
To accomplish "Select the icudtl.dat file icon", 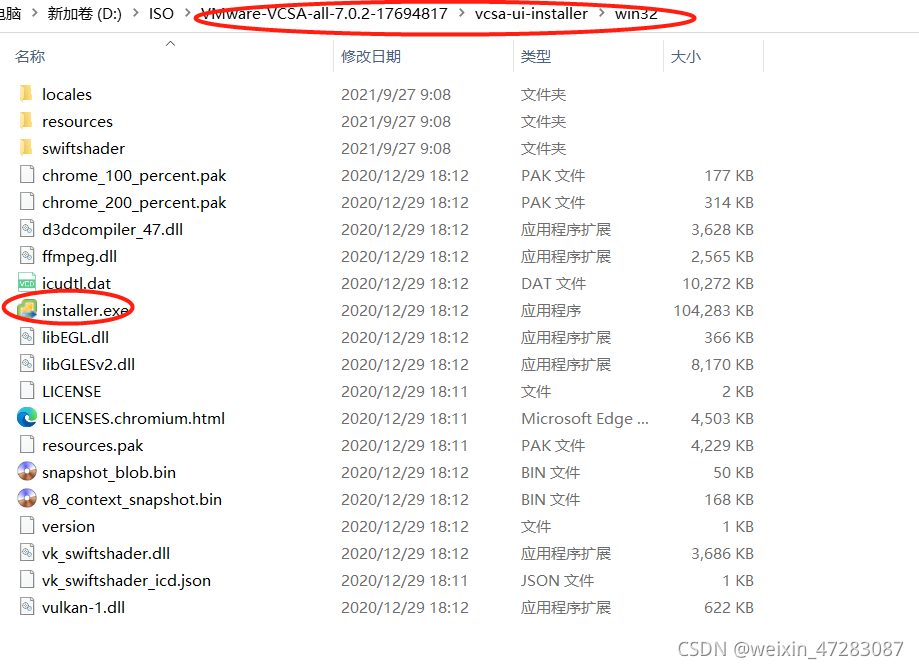I will tap(27, 283).
